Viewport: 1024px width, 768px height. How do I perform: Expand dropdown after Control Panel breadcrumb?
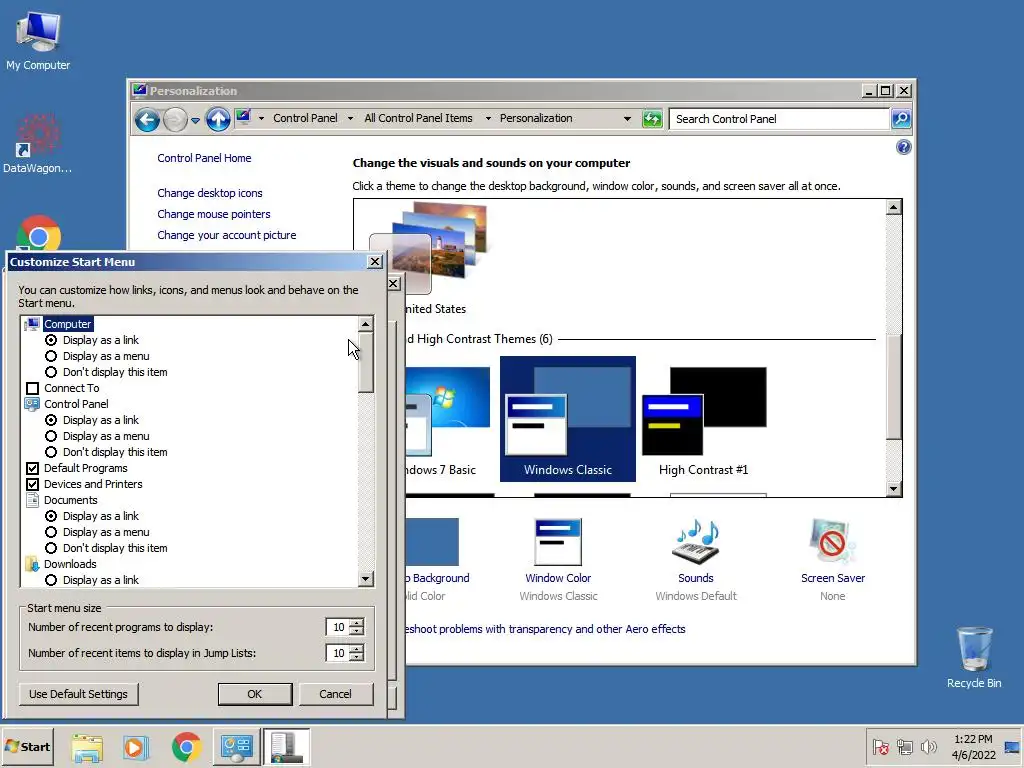(350, 118)
